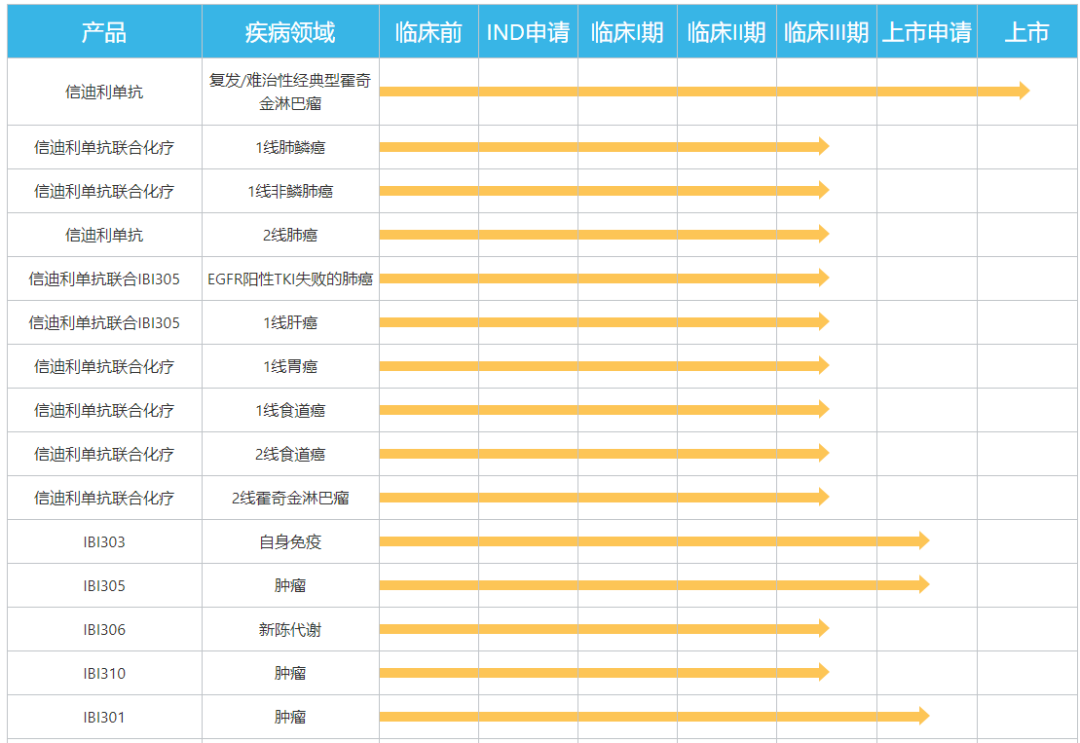The width and height of the screenshot is (1080, 743).
Task: Select the 2线肺癌 cell
Action: 291,235
